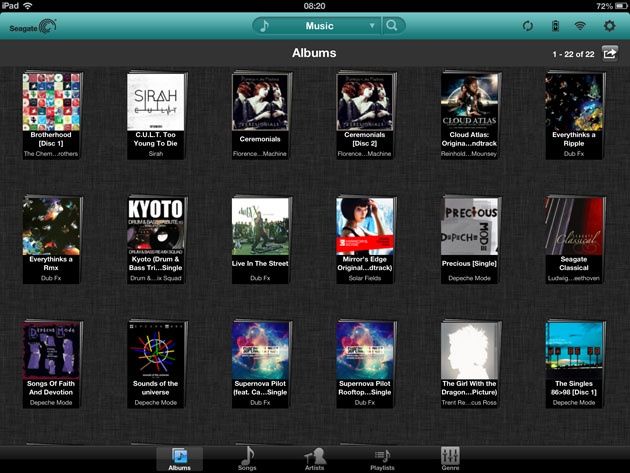The width and height of the screenshot is (630, 473).
Task: Open the Music category dropdown
Action: pyautogui.click(x=319, y=26)
